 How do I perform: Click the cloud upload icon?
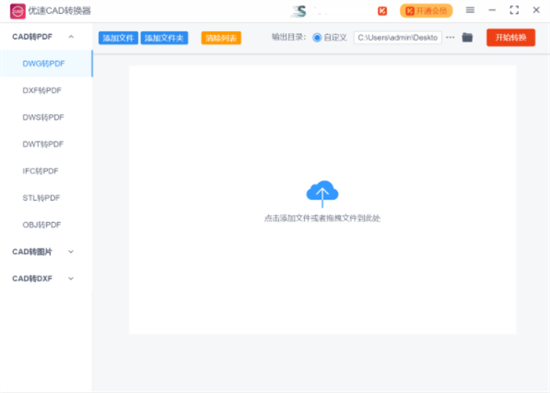pyautogui.click(x=322, y=193)
